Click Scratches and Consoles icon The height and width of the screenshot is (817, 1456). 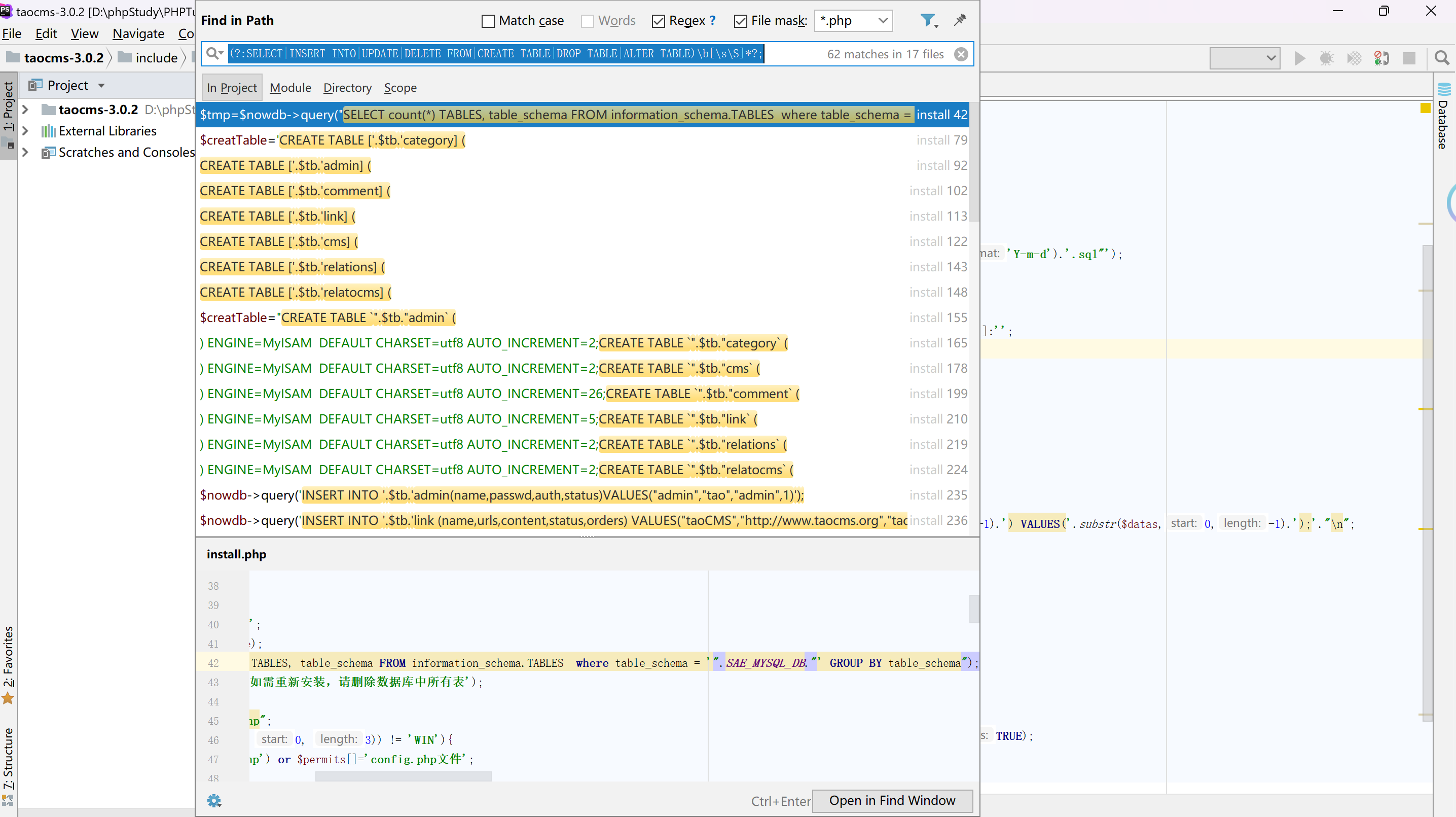click(x=48, y=153)
